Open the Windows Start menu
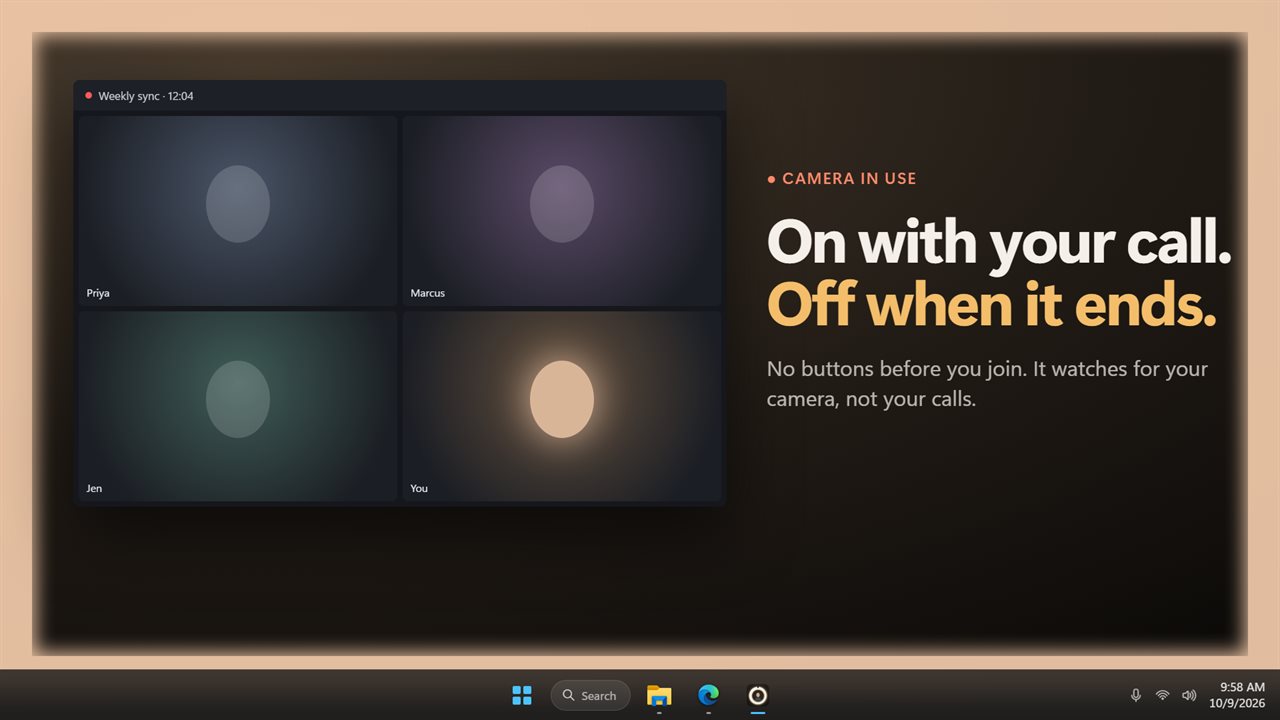Screen dimensions: 1280x720 (x=522, y=695)
